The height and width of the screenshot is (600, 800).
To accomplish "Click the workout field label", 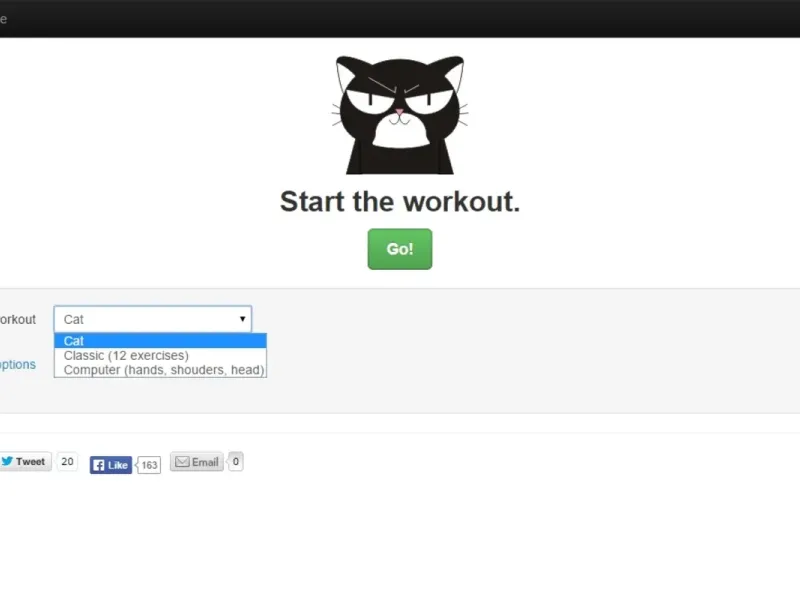I will 18,319.
